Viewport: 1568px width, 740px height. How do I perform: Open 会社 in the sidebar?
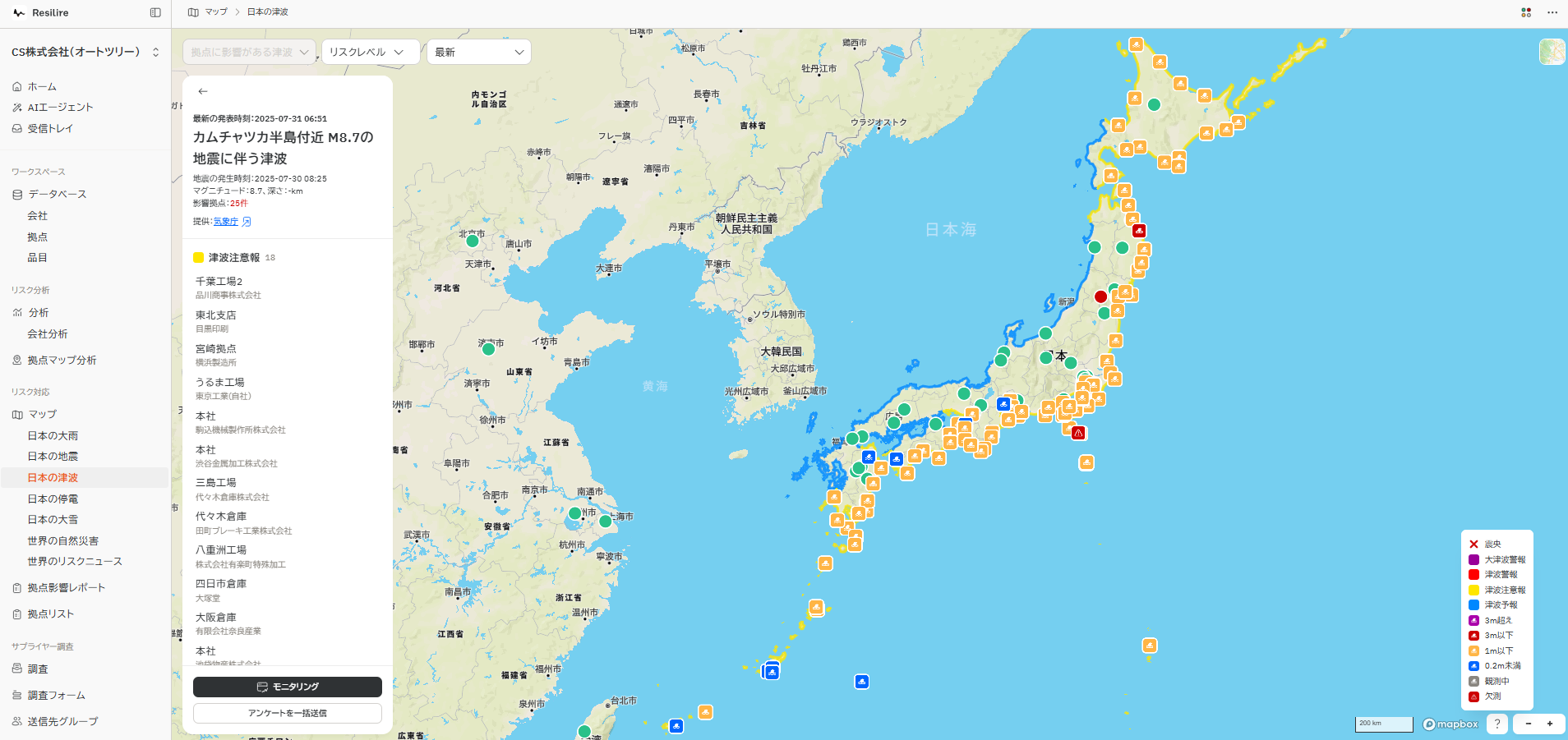pyautogui.click(x=38, y=216)
